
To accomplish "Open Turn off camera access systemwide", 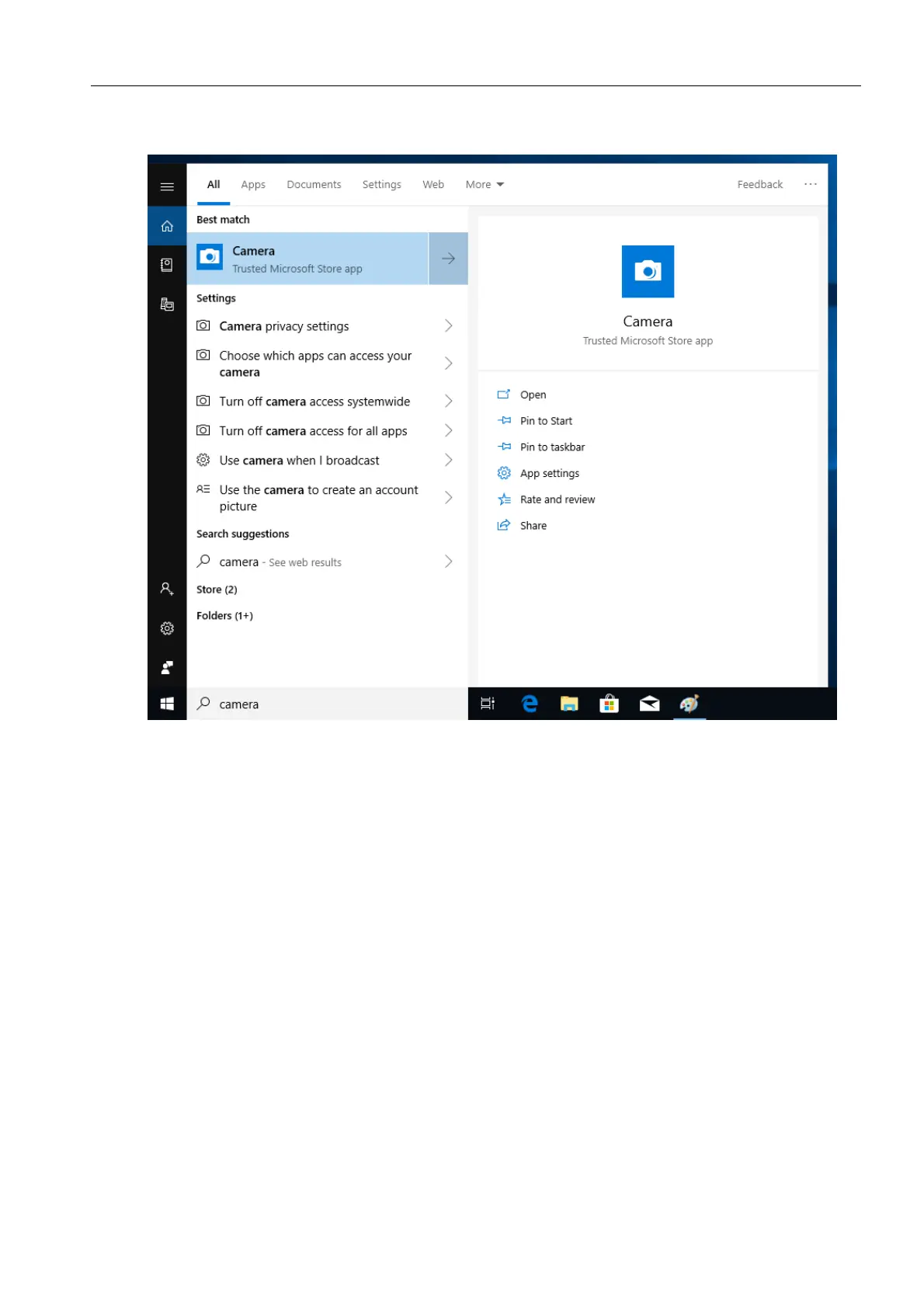I will pos(328,402).
